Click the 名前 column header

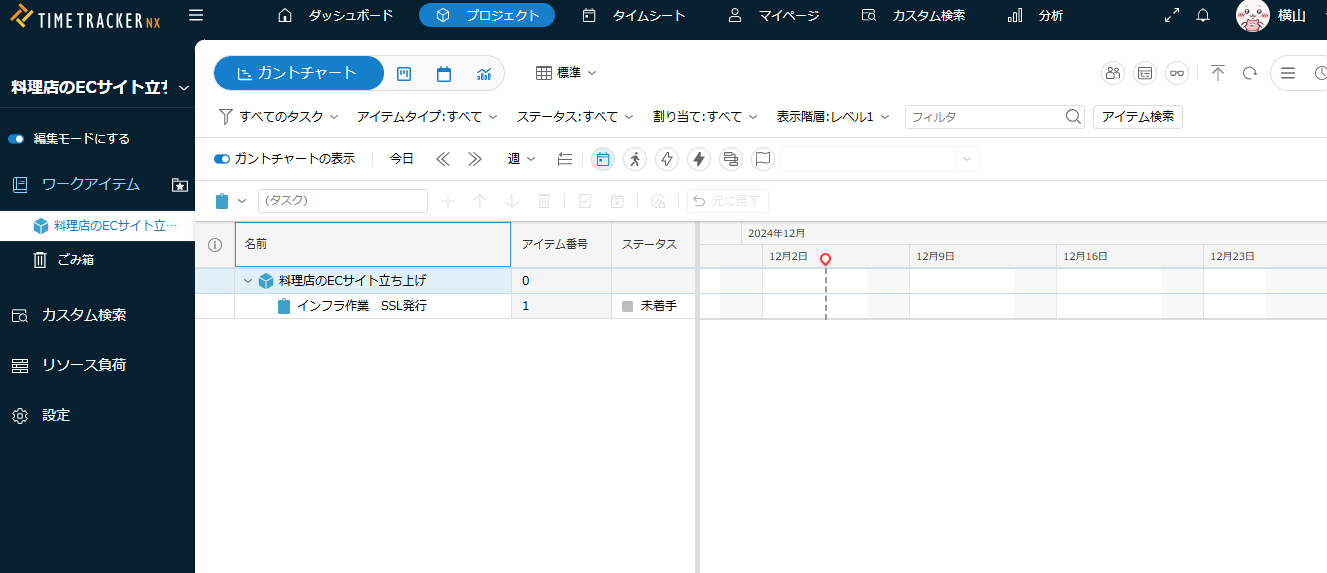coord(373,244)
